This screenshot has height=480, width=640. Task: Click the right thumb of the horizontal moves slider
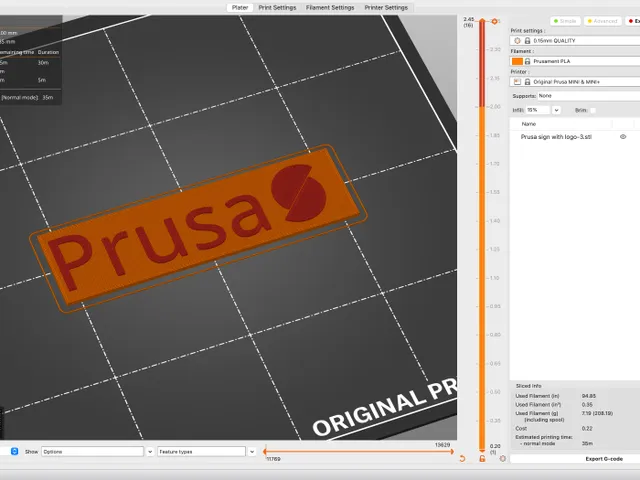point(452,451)
